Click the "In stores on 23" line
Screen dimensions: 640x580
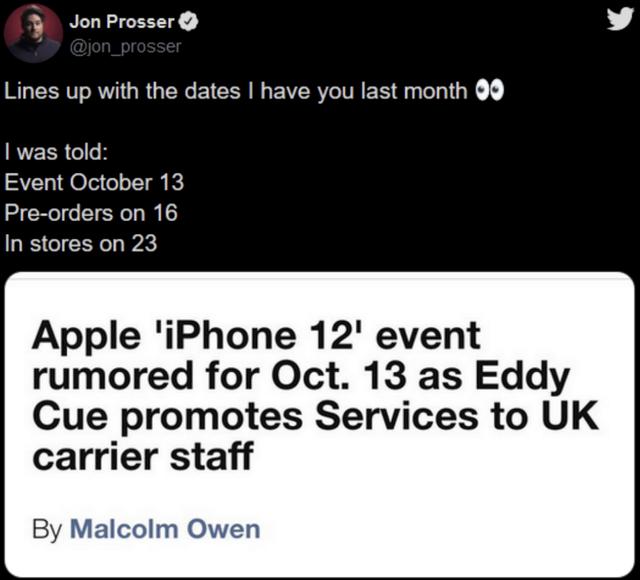point(81,244)
